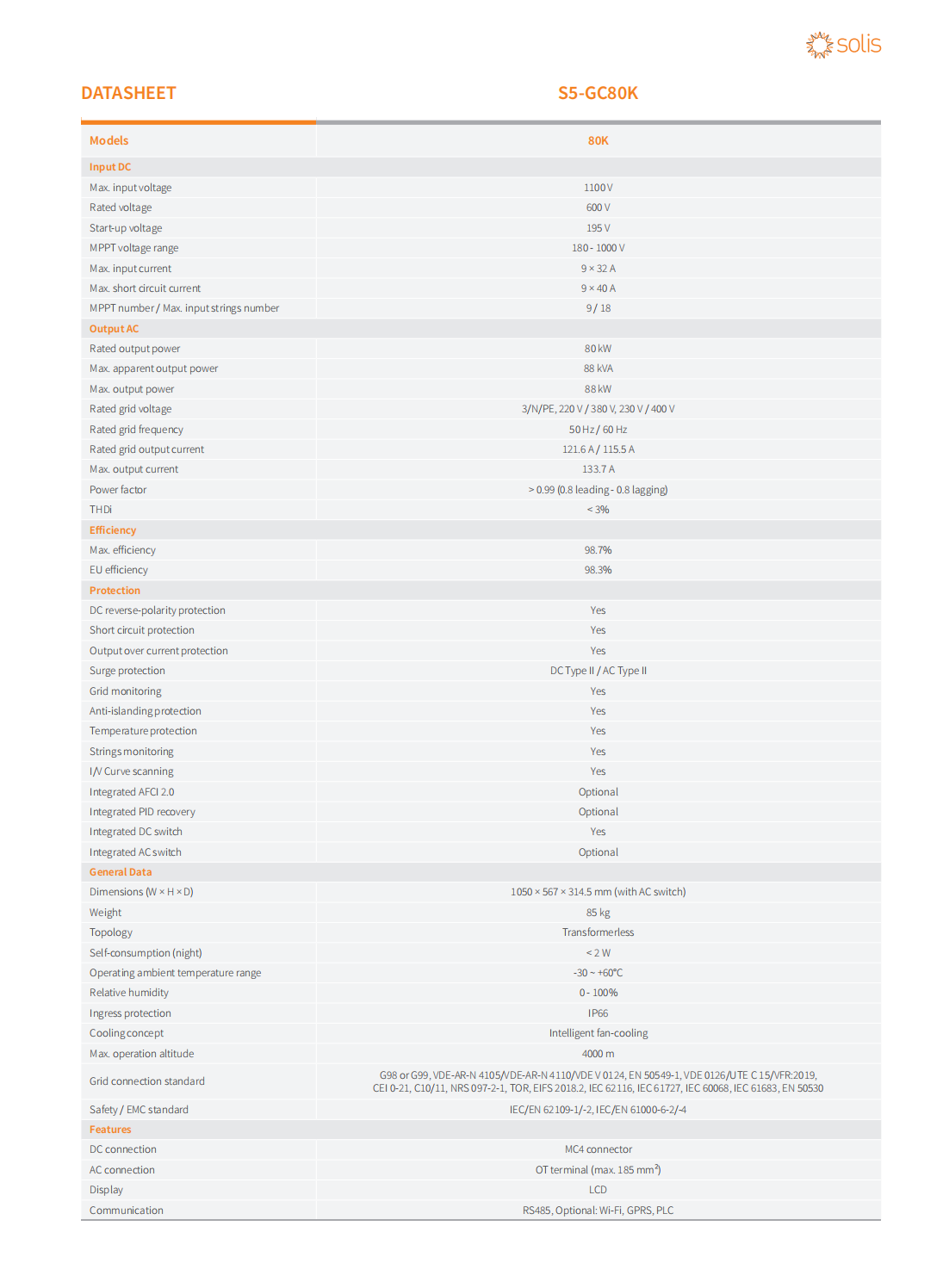Select the Max. efficiency 98.7% value

tap(598, 550)
